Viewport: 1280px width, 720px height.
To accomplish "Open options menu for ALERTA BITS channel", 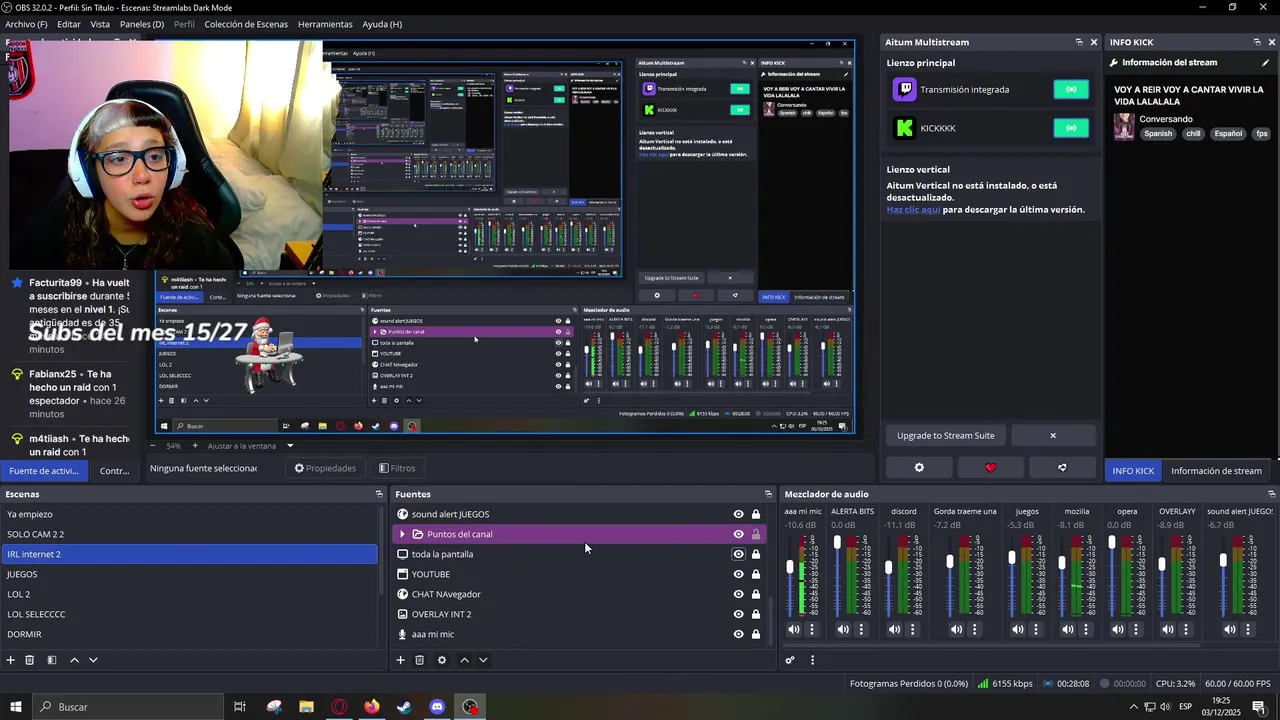I will [x=861, y=630].
